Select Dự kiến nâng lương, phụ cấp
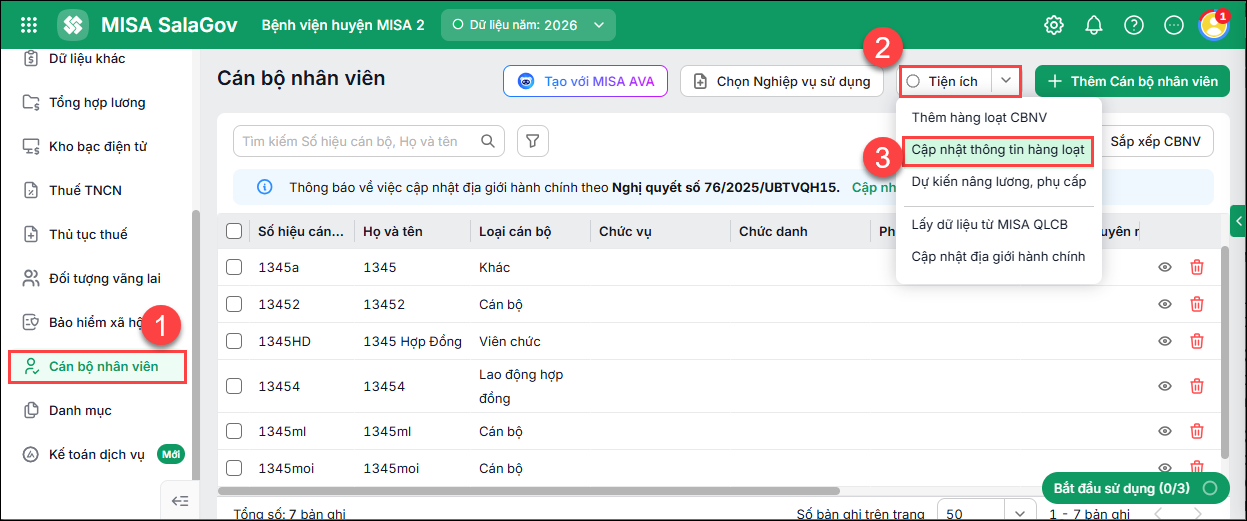This screenshot has width=1247, height=521. coord(998,181)
